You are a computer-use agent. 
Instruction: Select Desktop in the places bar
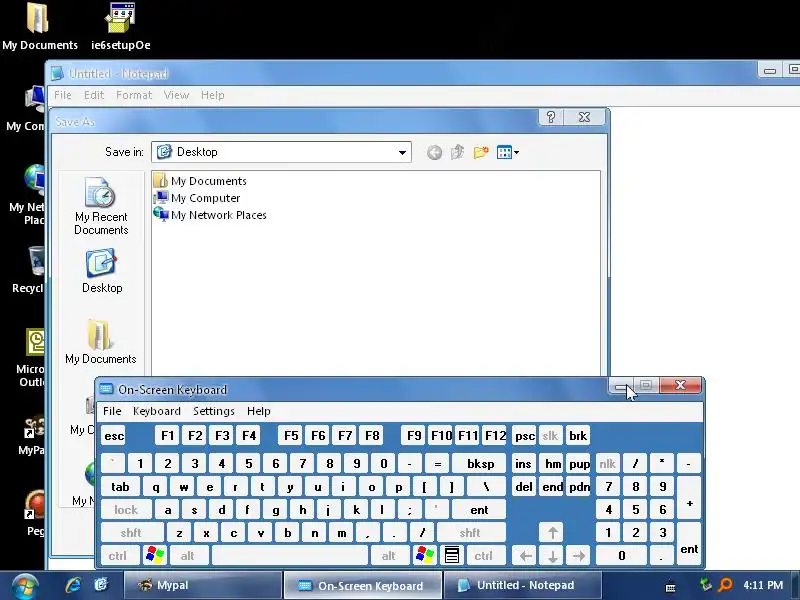[x=102, y=271]
